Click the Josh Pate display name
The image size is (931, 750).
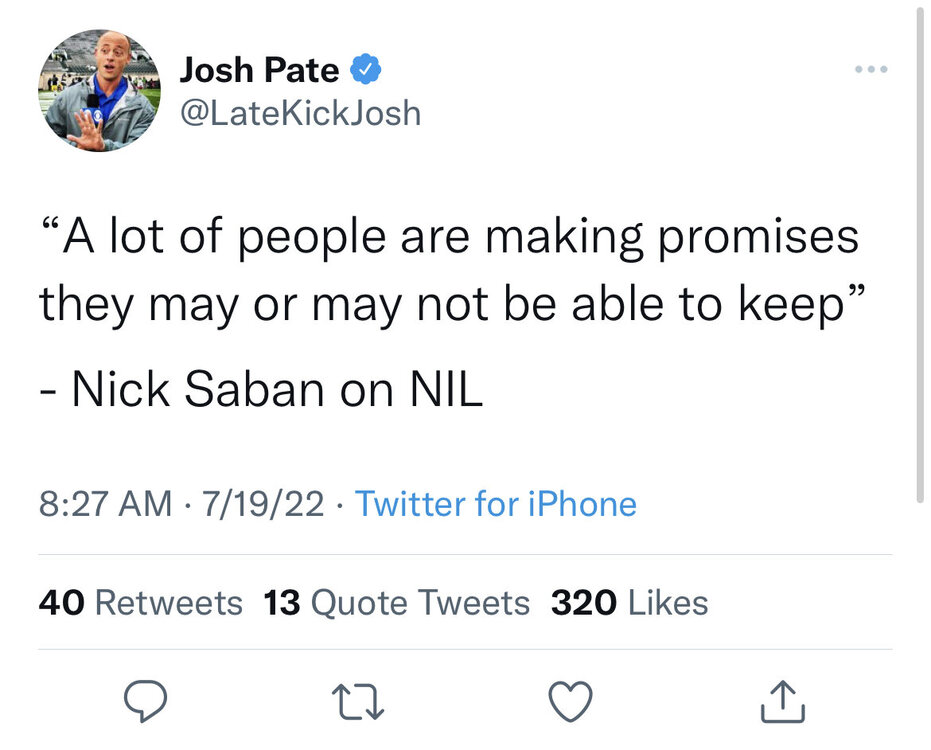click(260, 70)
